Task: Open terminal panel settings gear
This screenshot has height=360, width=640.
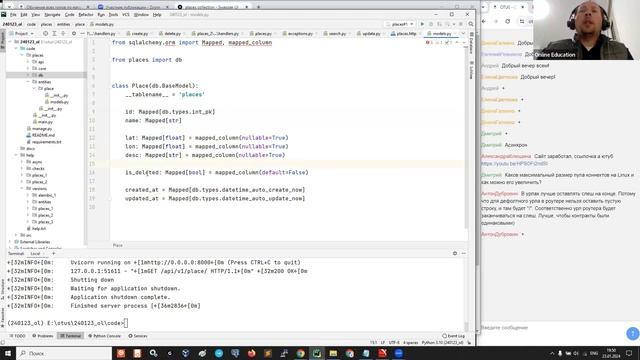Action: (455, 253)
